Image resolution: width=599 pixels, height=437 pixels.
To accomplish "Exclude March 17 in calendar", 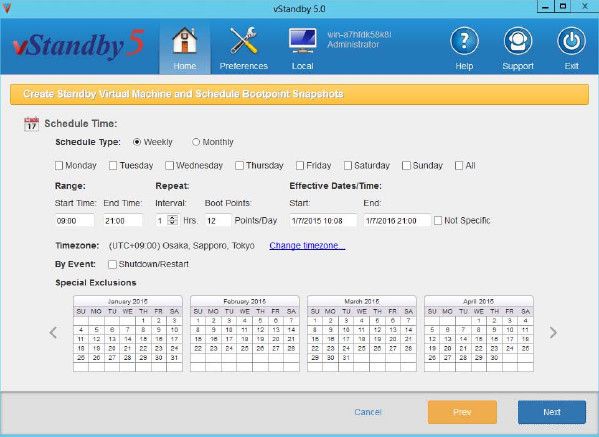I will [x=346, y=339].
